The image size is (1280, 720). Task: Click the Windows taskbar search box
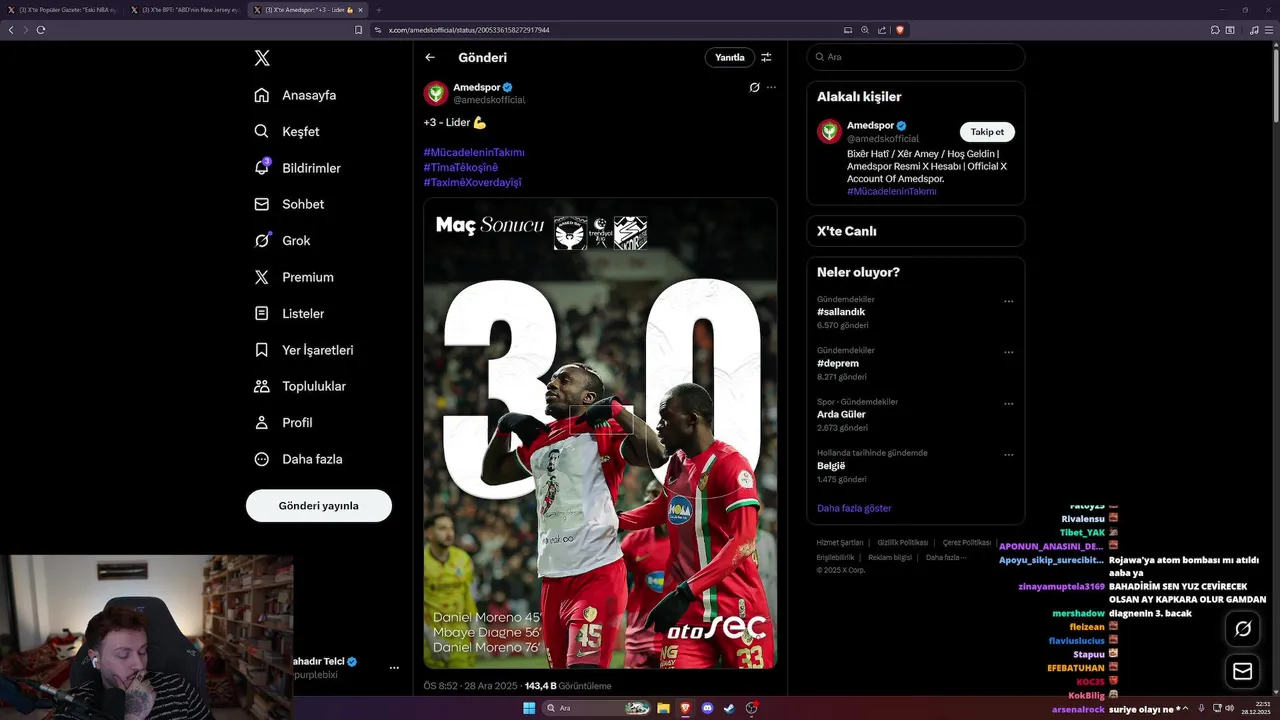pos(597,708)
